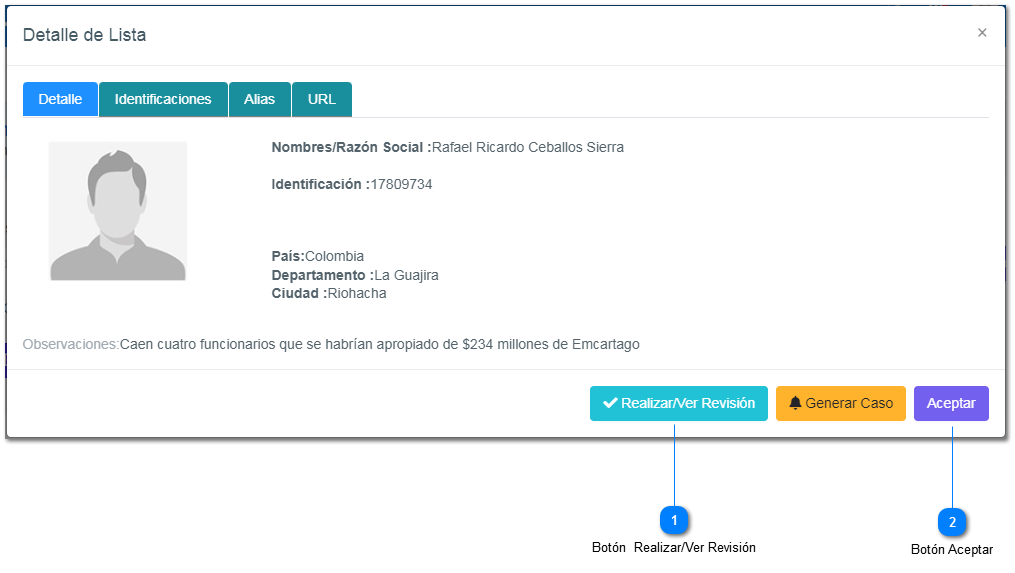Go to the URL tab
Viewport: 1015px width, 573px height.
coord(322,99)
